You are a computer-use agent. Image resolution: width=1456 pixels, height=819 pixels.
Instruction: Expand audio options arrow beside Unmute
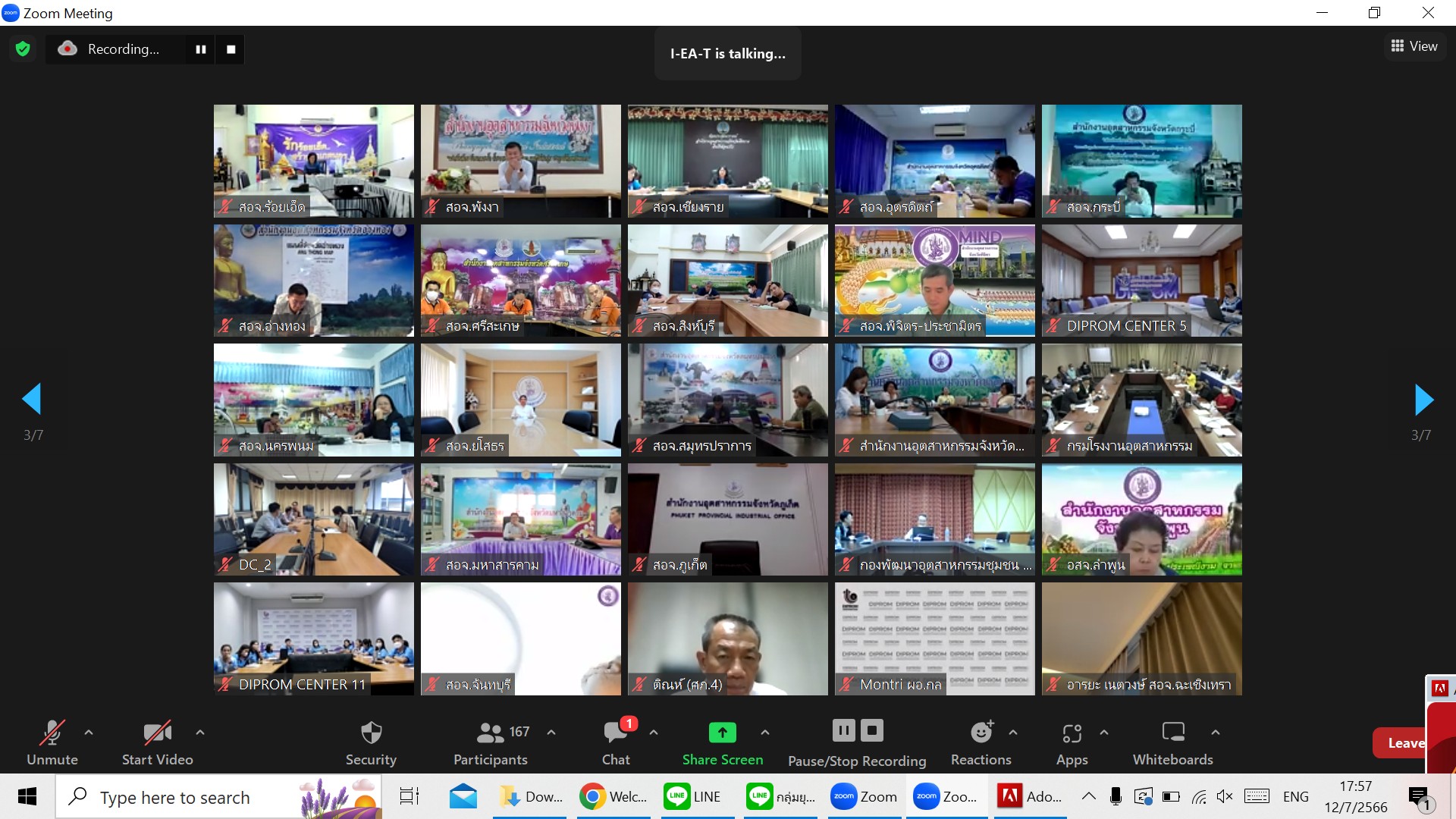89,733
